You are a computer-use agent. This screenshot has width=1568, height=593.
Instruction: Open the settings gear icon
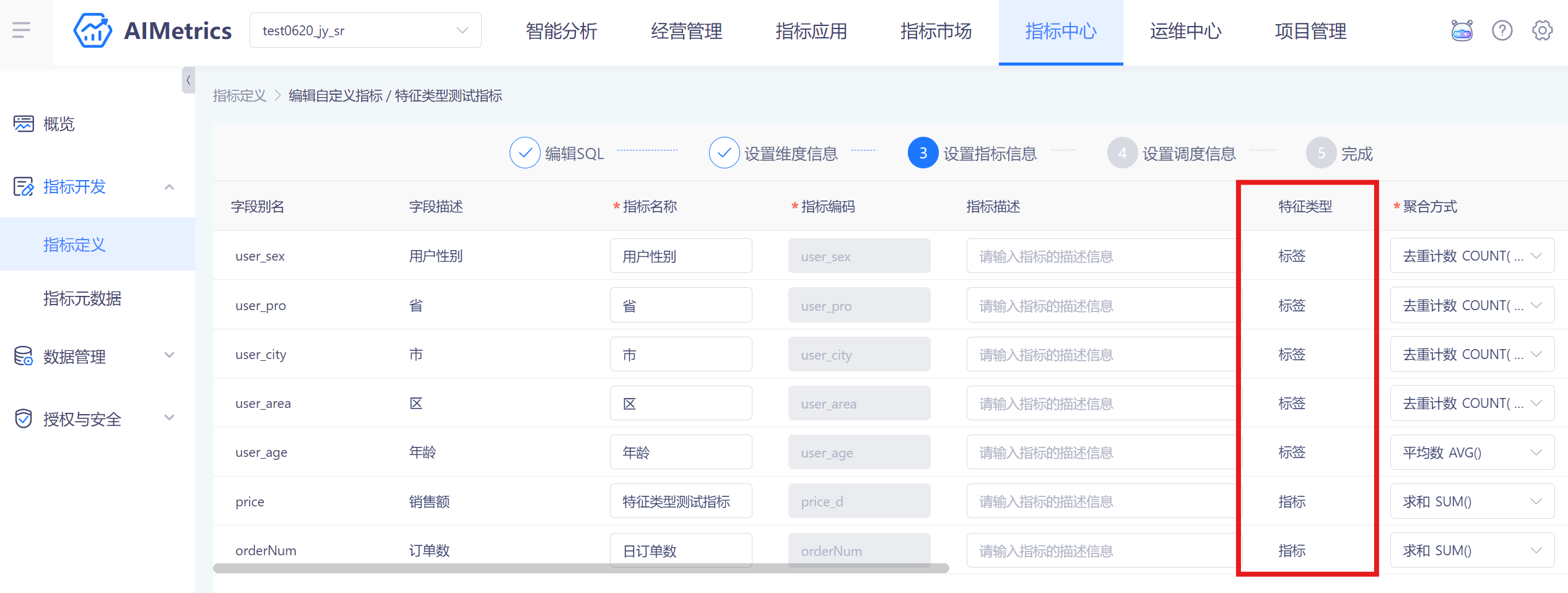[1542, 30]
